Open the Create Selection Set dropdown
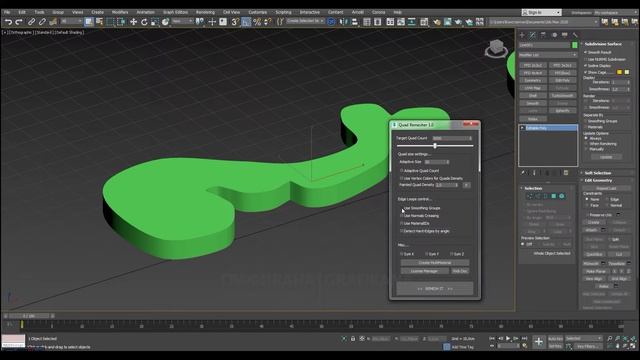This screenshot has width=640, height=360. click(305, 21)
